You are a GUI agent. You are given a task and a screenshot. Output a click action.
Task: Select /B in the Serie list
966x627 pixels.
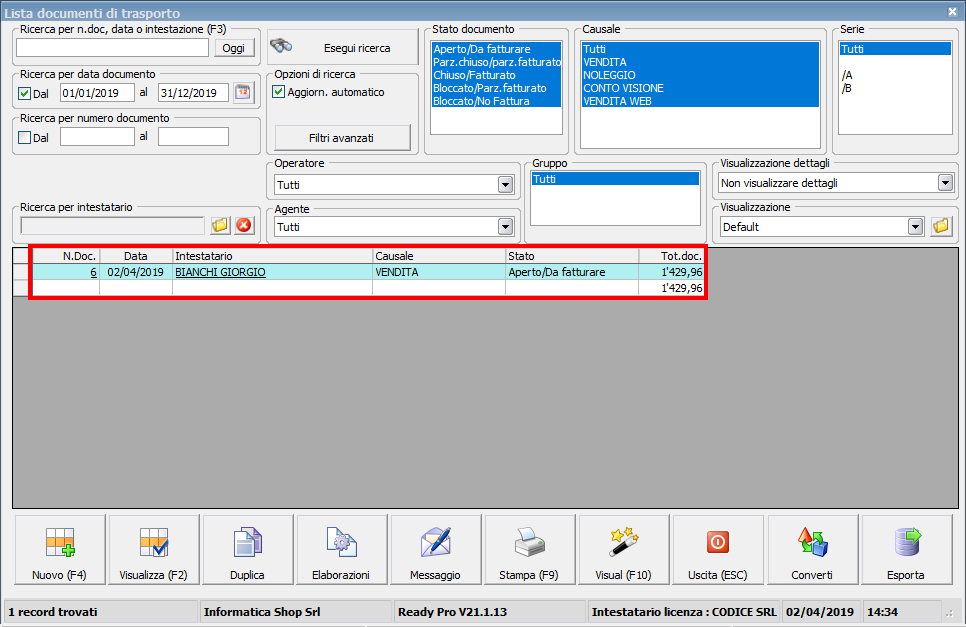[895, 88]
